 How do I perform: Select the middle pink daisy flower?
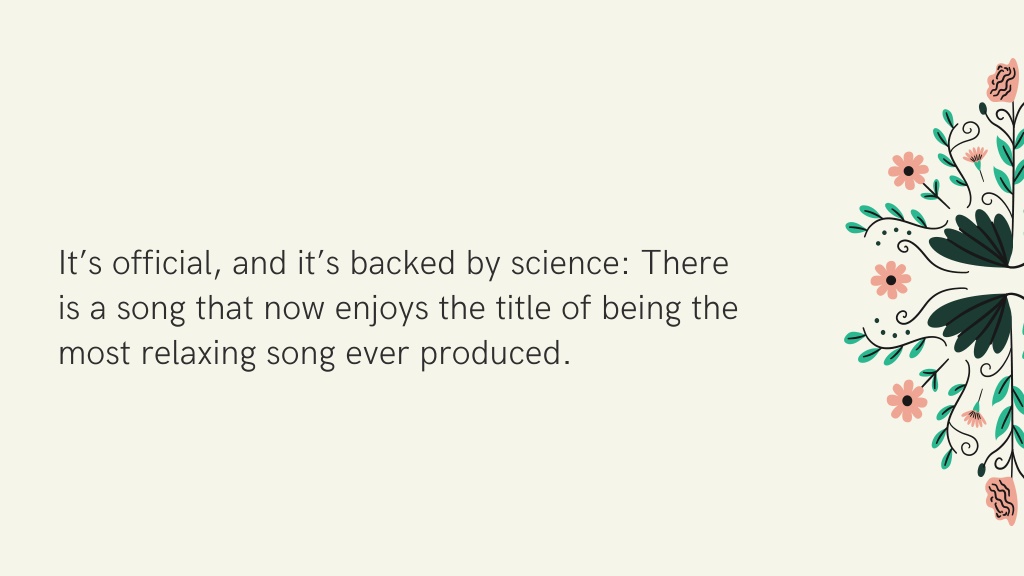click(891, 280)
